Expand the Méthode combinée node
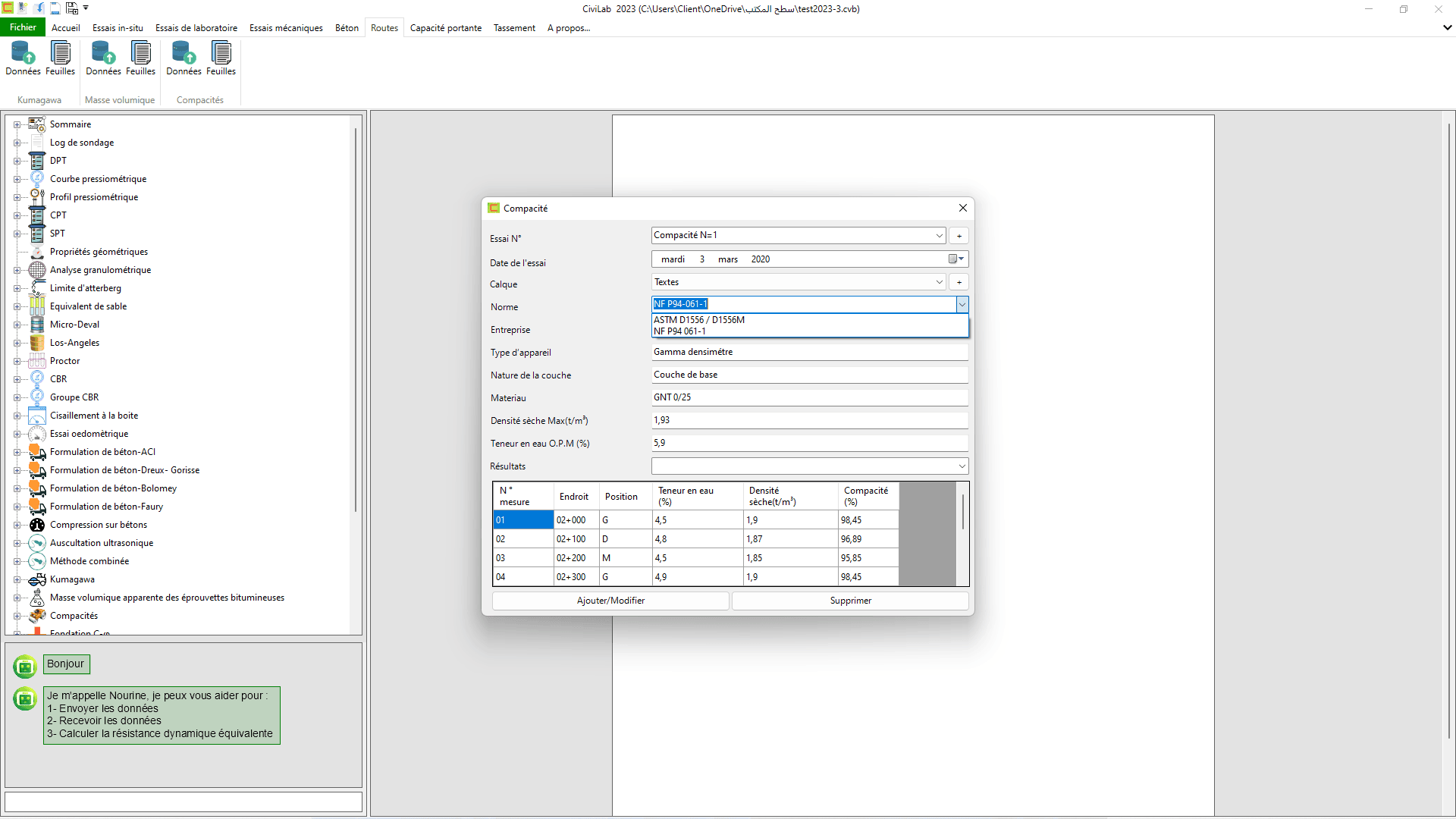The width and height of the screenshot is (1456, 819). [17, 561]
